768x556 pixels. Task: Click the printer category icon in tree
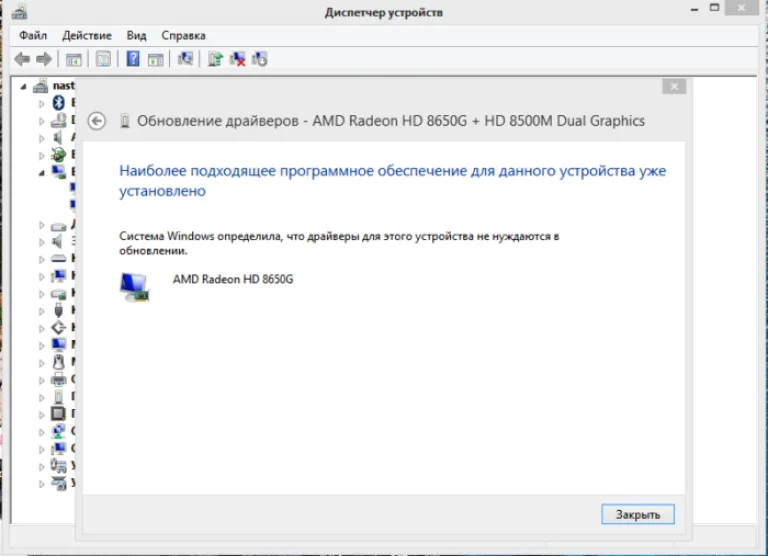click(x=58, y=379)
